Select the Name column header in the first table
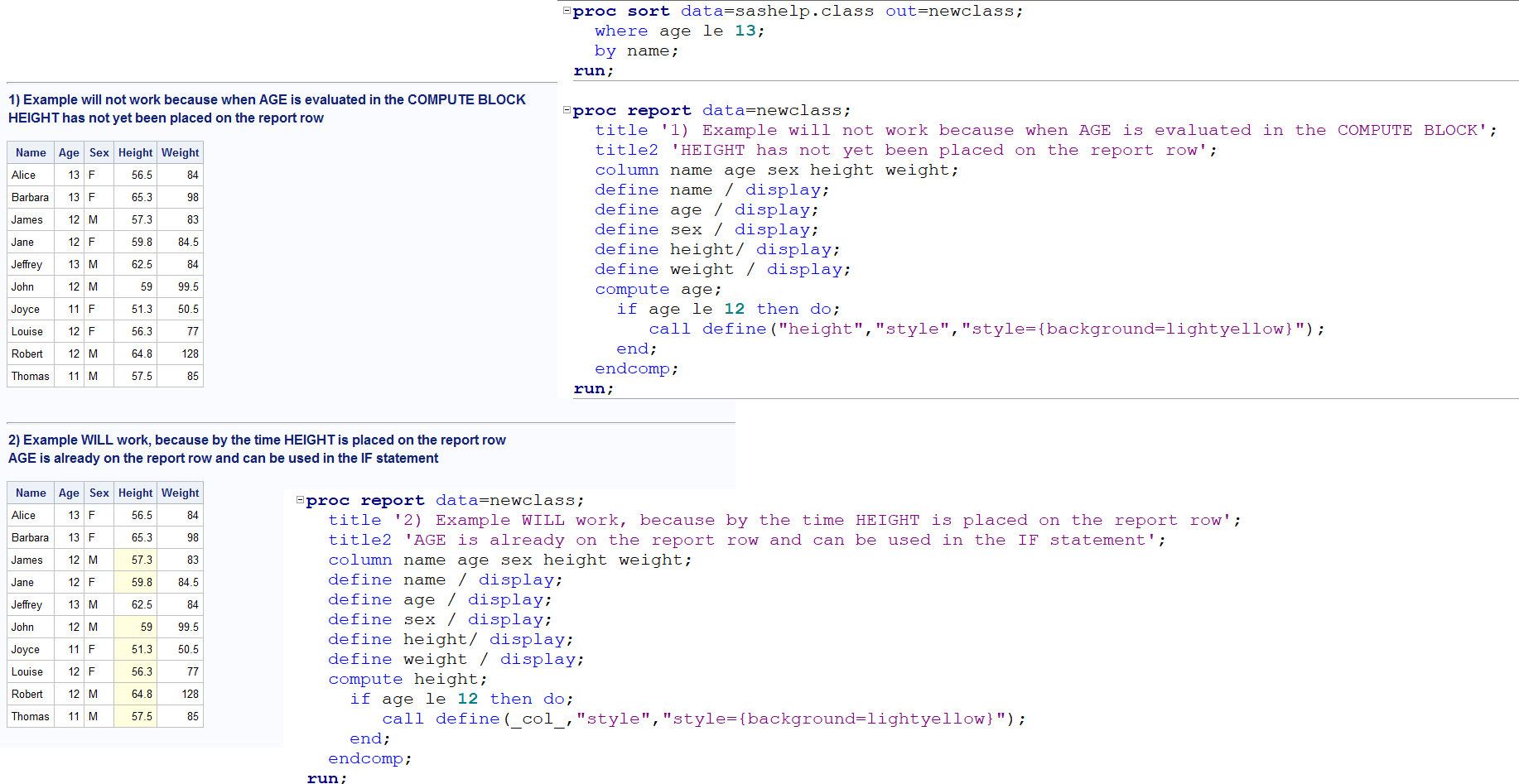Viewport: 1519px width, 784px height. [30, 152]
